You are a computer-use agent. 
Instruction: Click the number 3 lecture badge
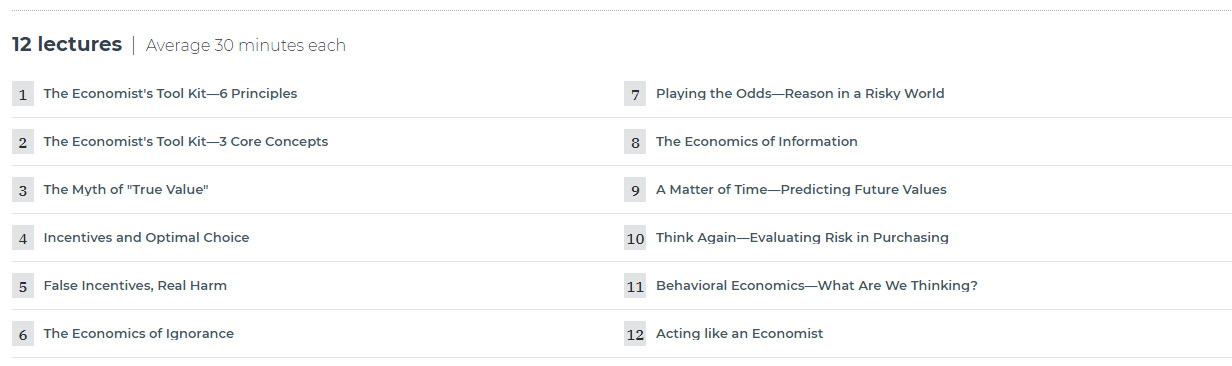coord(23,190)
